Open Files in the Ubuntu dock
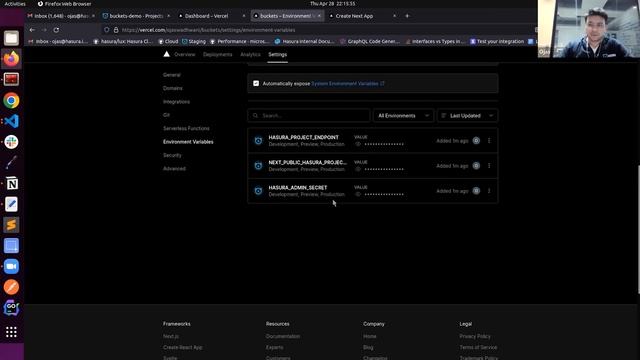Viewport: 640px width, 360px height. 11,38
